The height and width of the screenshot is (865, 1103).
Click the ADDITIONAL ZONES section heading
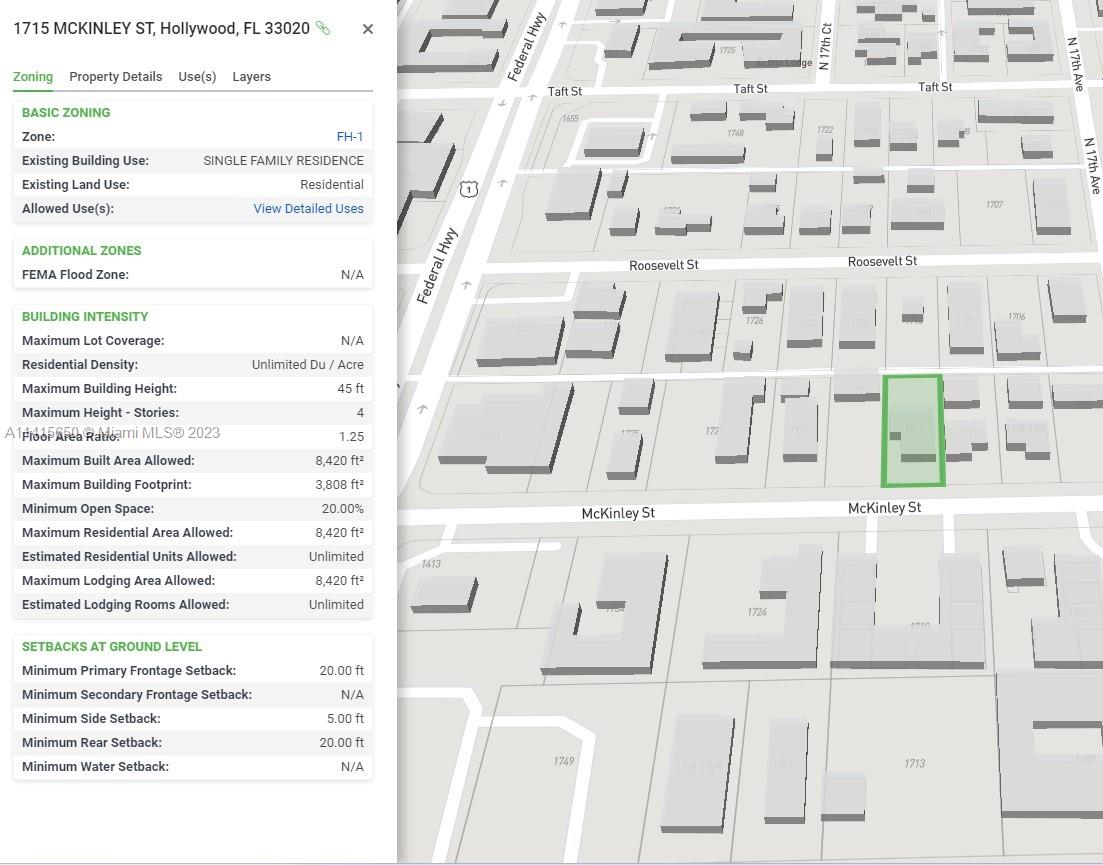click(x=82, y=250)
